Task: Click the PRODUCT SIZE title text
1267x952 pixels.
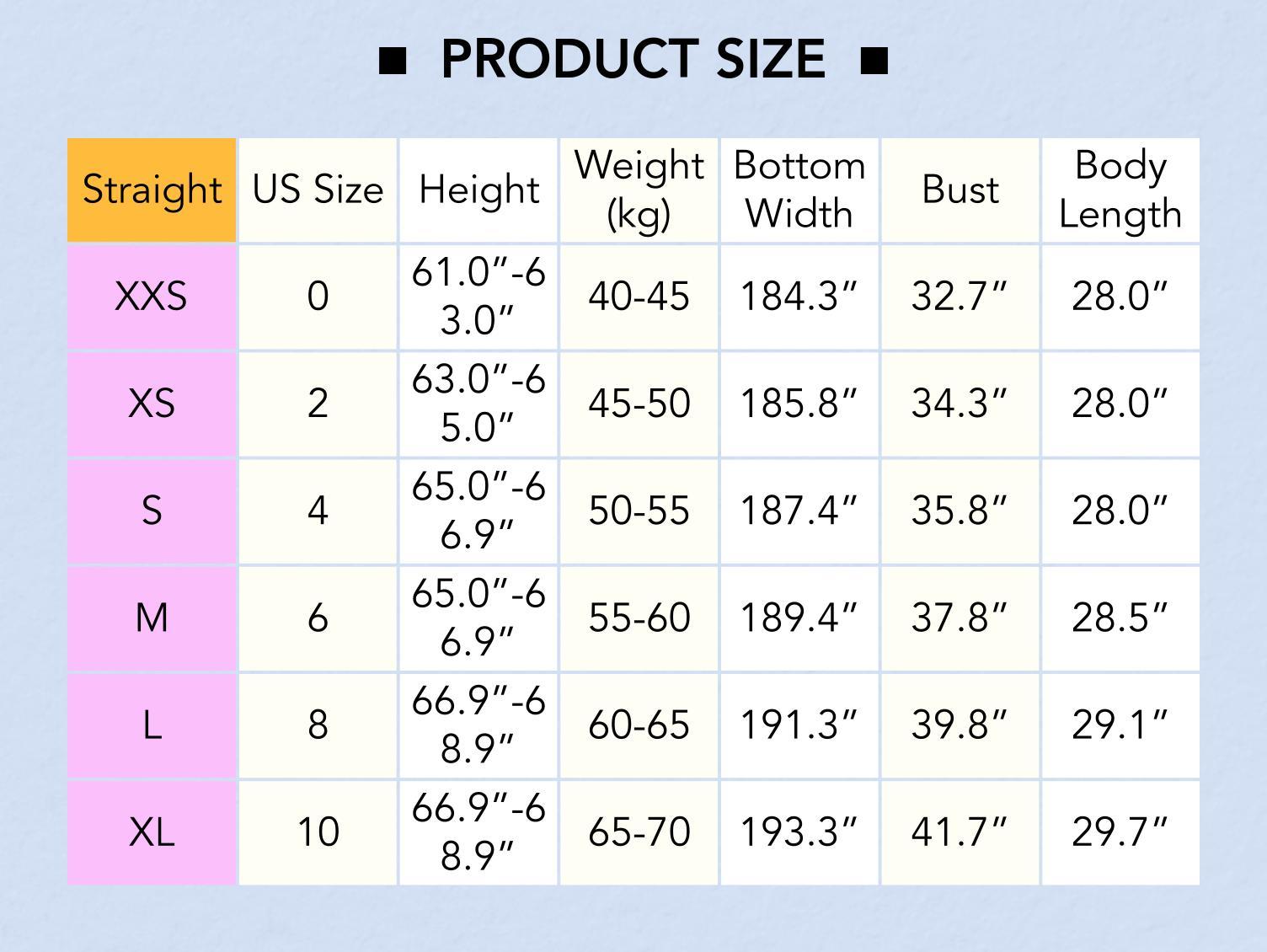Action: [x=633, y=59]
